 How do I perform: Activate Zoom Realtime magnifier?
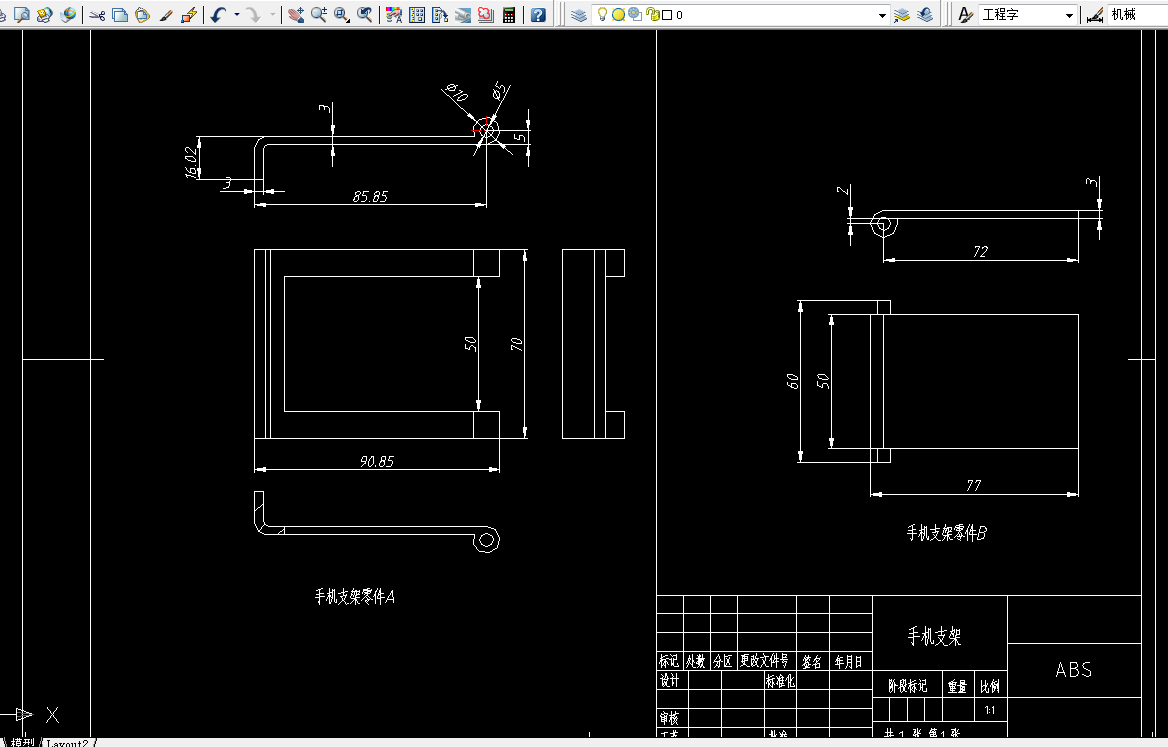[x=319, y=14]
